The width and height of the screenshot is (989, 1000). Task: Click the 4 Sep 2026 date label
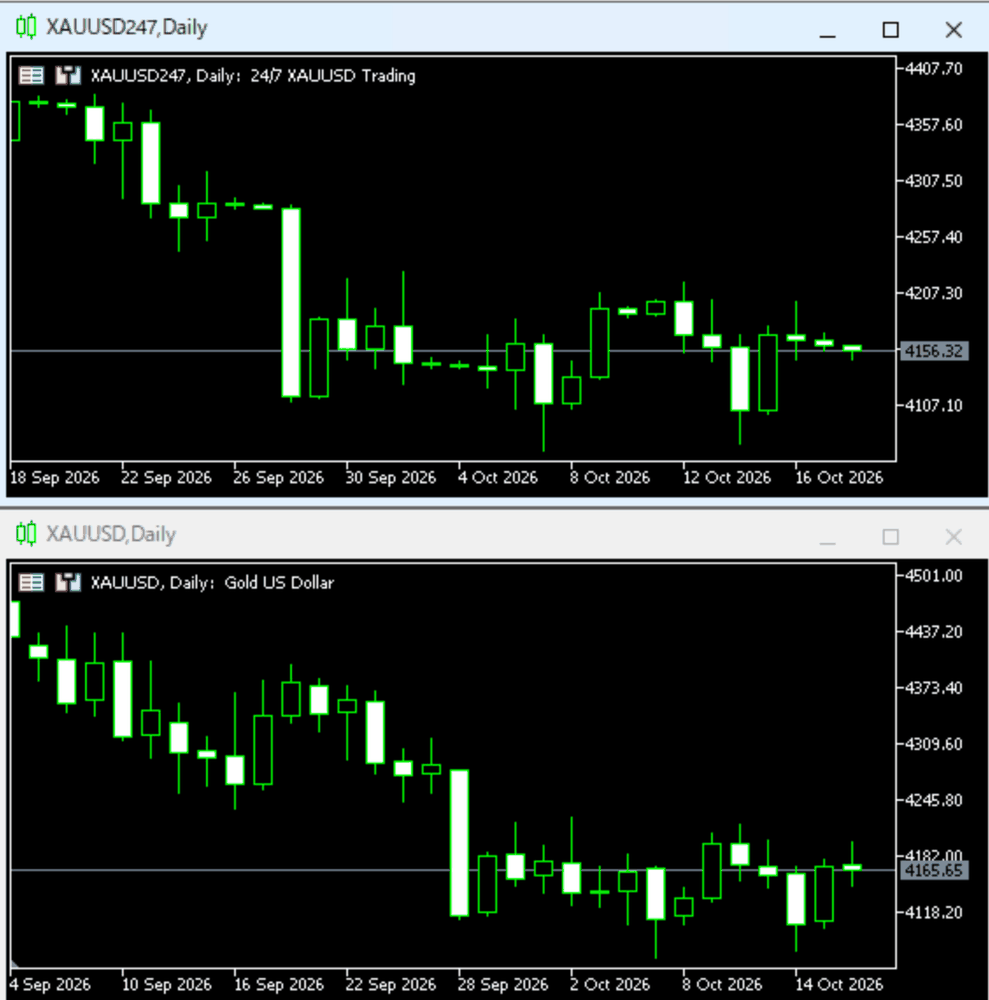point(50,985)
